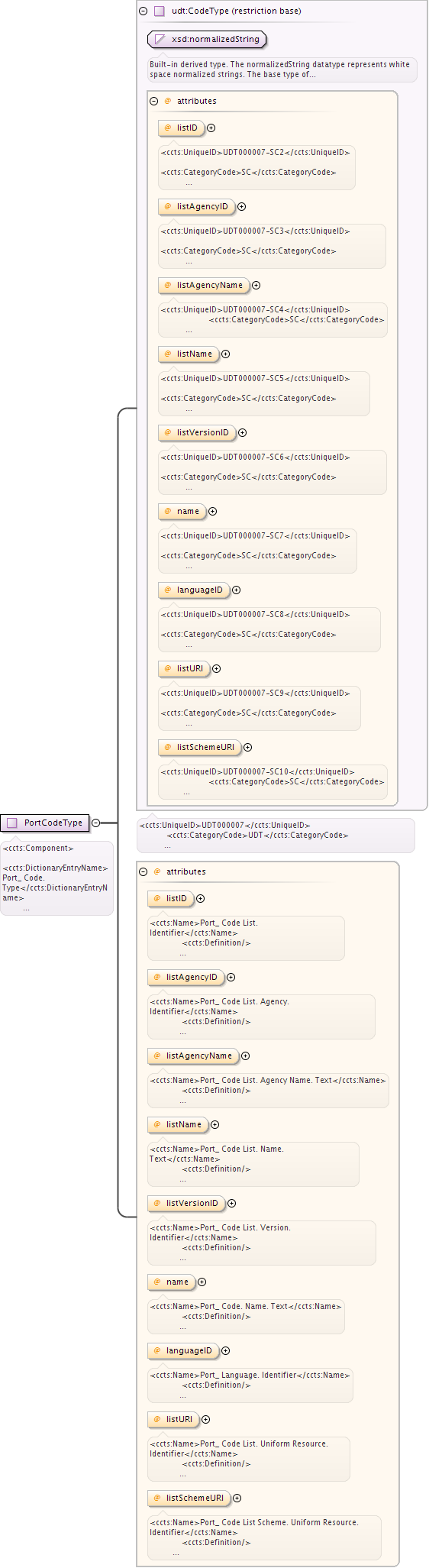This screenshot has width=429, height=1568.
Task: Expand upper languageID plus icon
Action: tap(237, 590)
